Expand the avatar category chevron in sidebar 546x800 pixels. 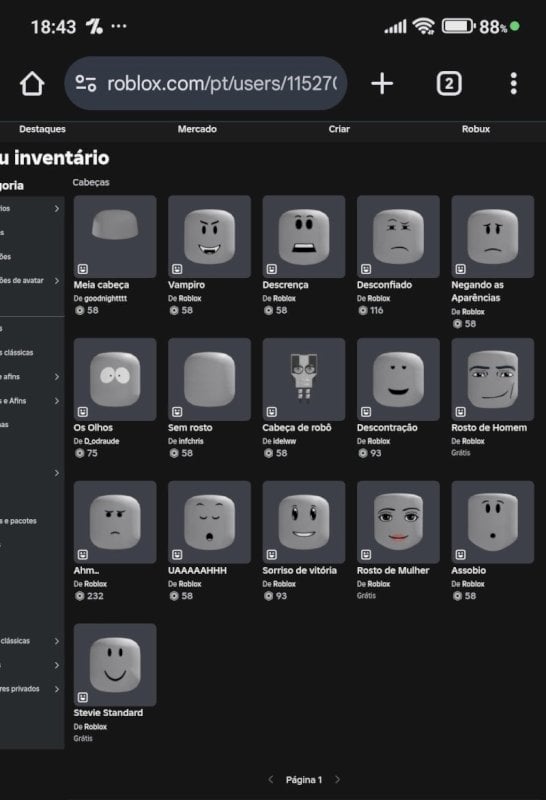[57, 281]
